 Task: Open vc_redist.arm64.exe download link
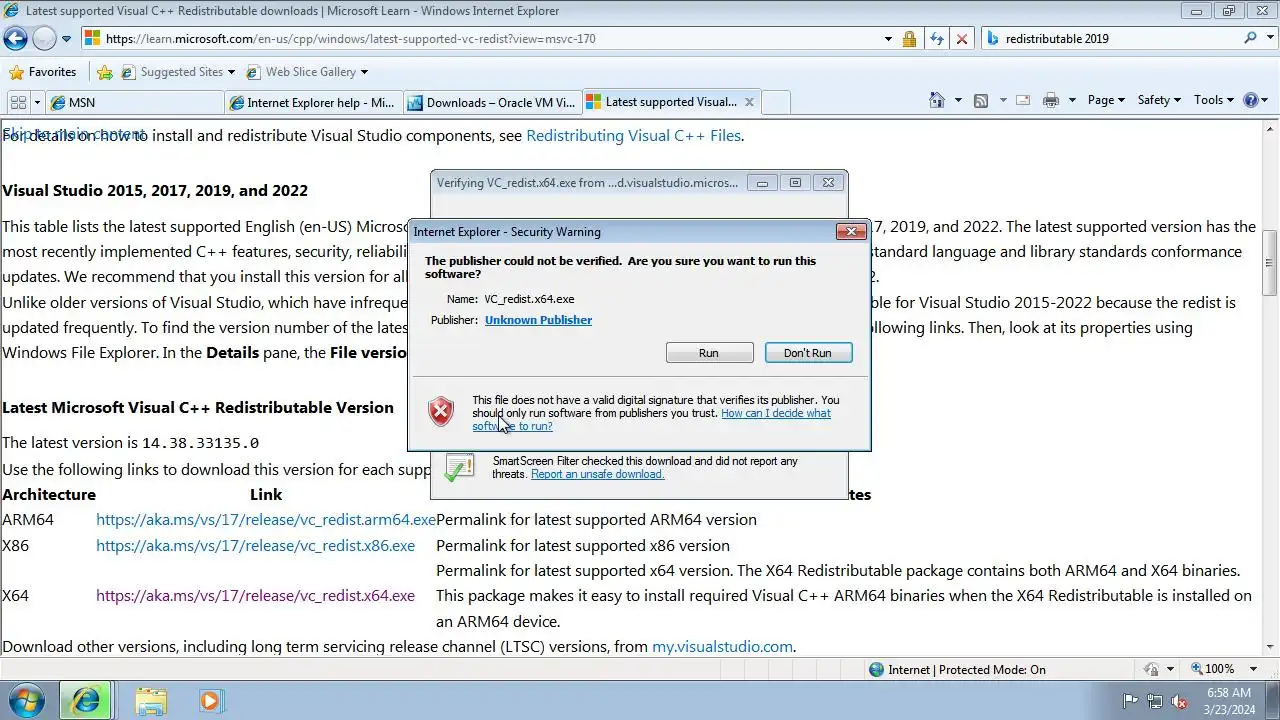click(265, 520)
